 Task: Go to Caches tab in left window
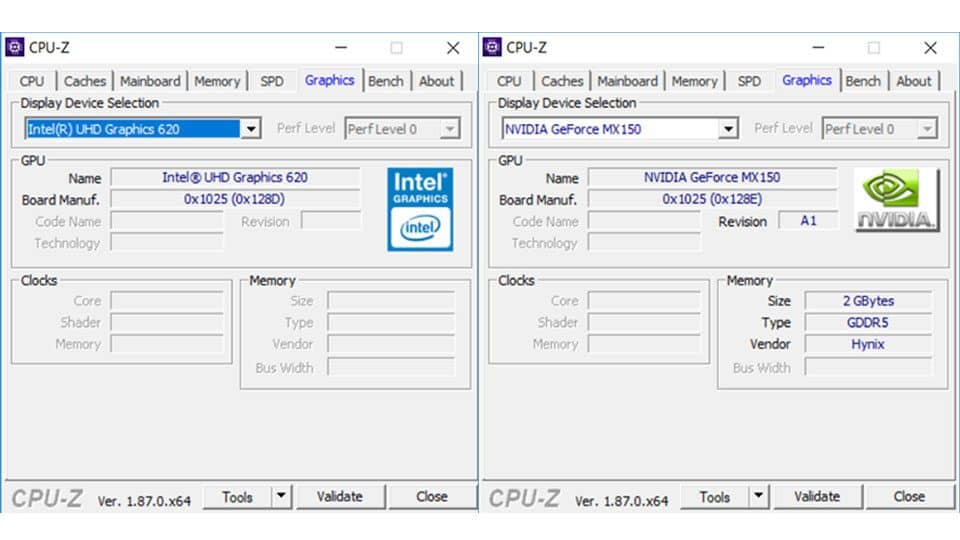coord(85,81)
